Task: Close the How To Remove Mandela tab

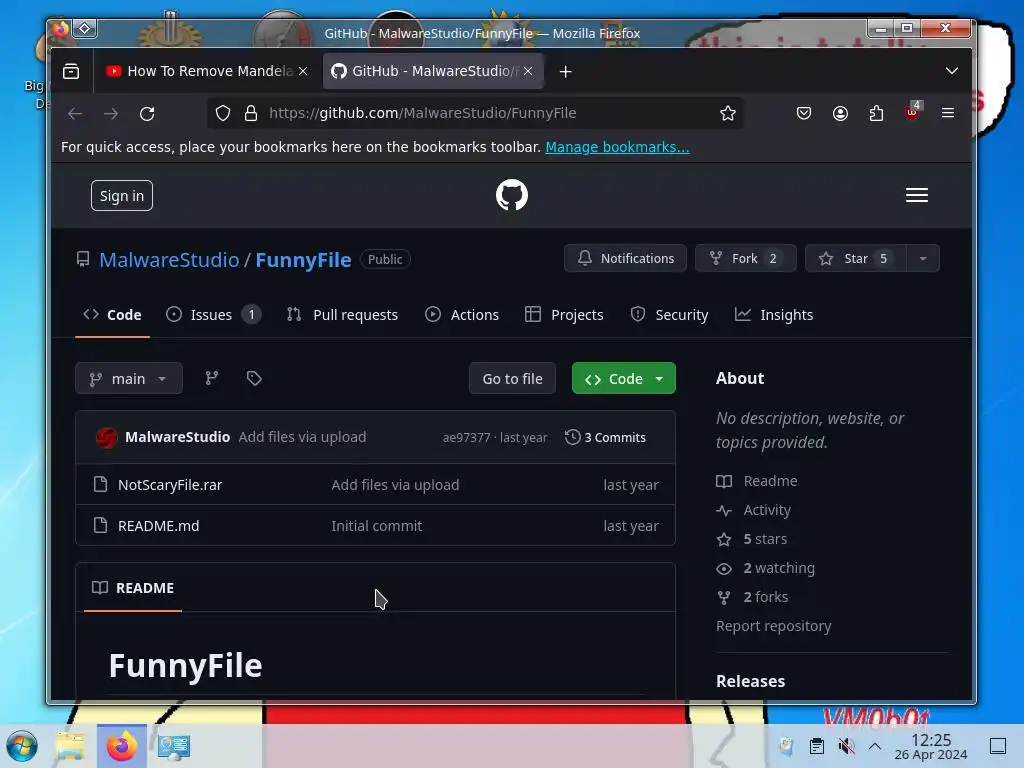Action: tap(303, 71)
